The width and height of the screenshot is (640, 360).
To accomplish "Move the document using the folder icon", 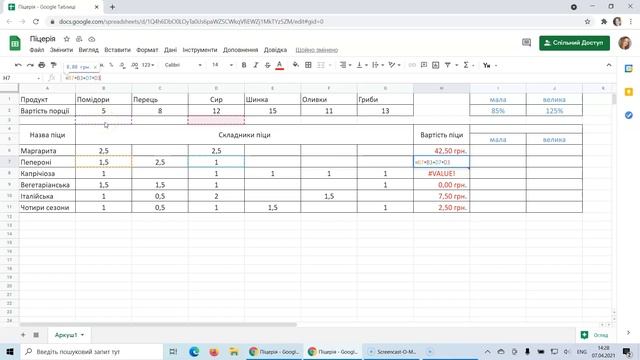I will [79, 39].
